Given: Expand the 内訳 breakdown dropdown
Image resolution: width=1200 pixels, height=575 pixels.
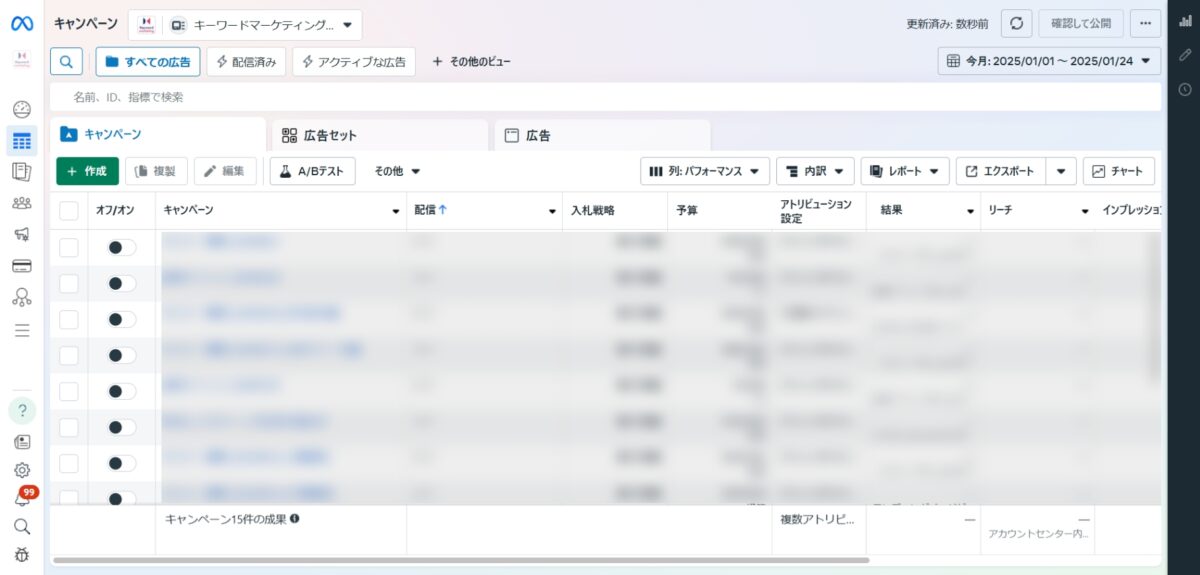Looking at the screenshot, I should point(814,171).
